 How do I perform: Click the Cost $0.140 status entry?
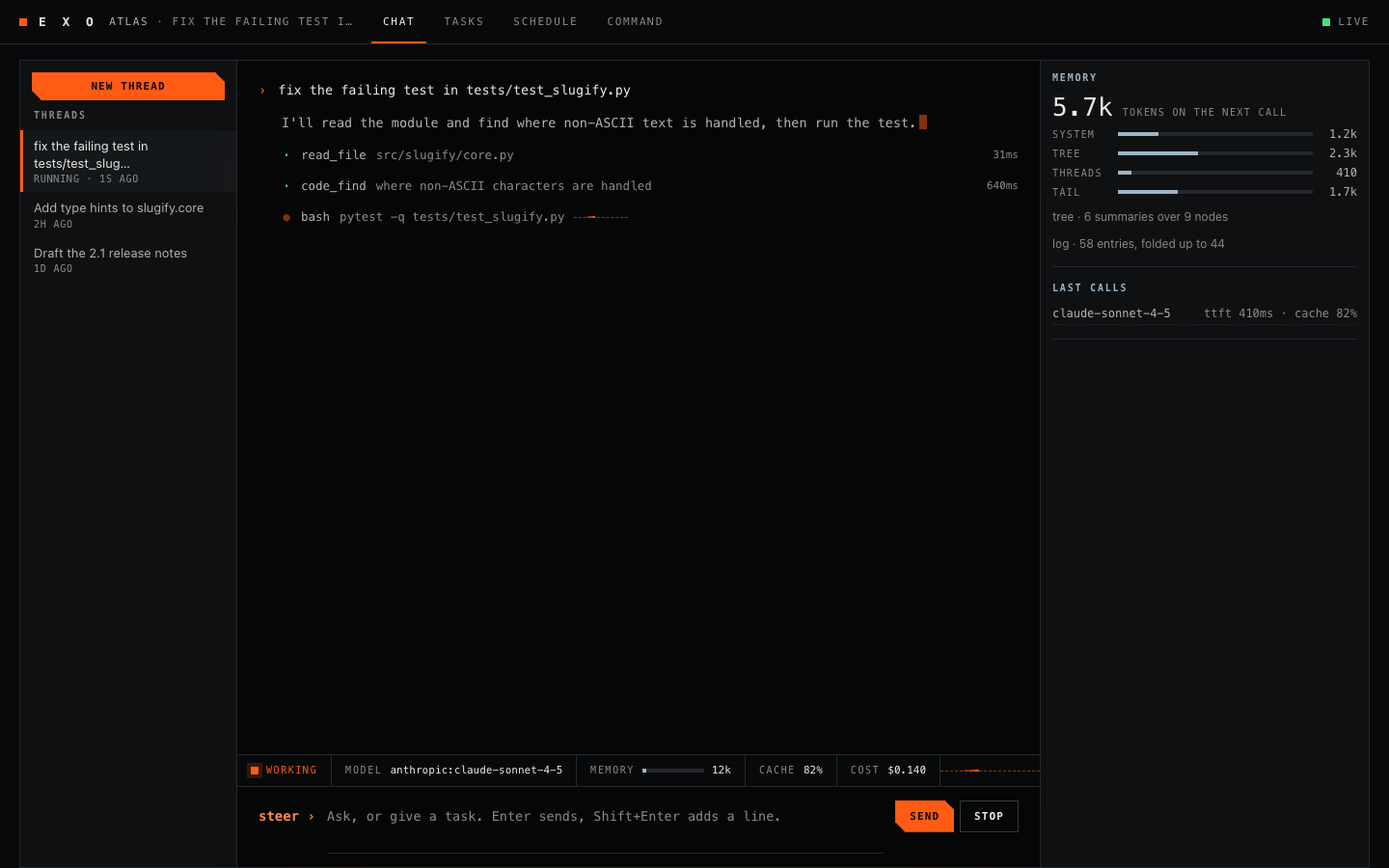click(x=888, y=771)
